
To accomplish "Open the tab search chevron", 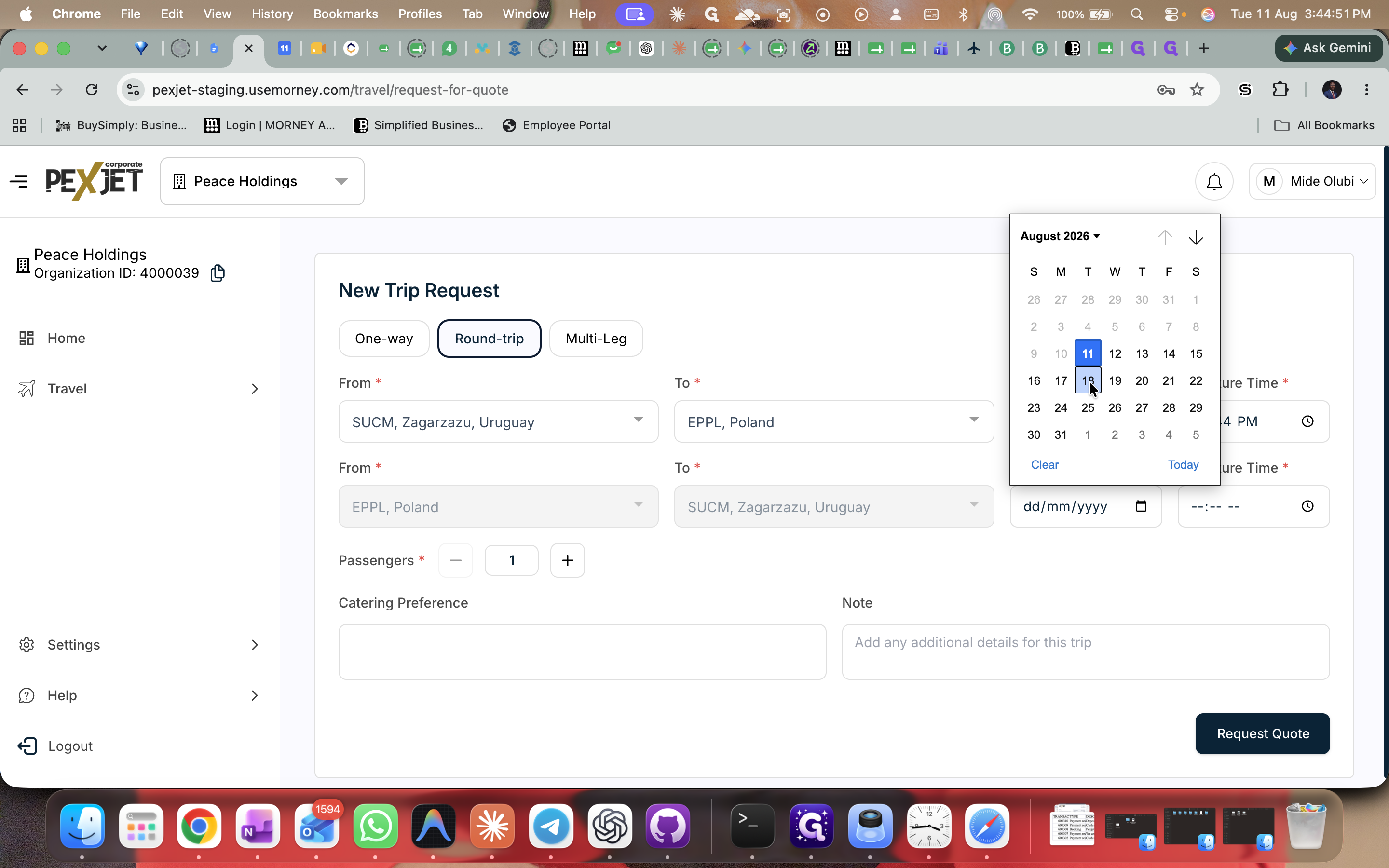I will (102, 48).
